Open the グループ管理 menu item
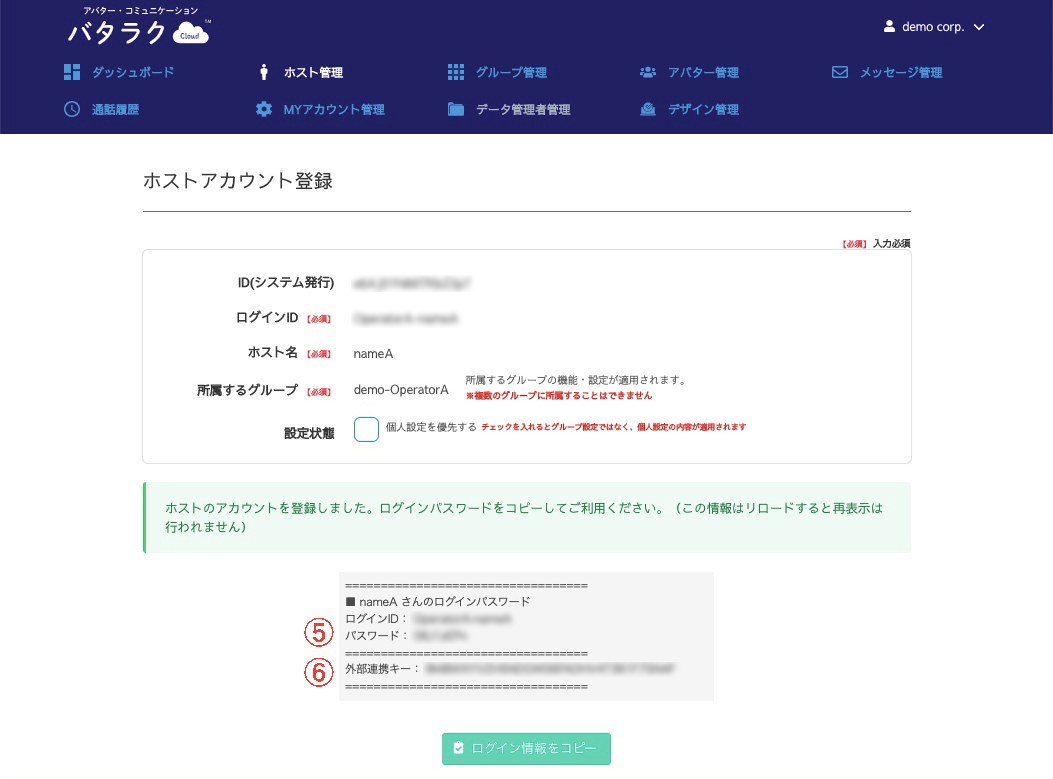Viewport: 1053px width, 779px height. pos(510,72)
